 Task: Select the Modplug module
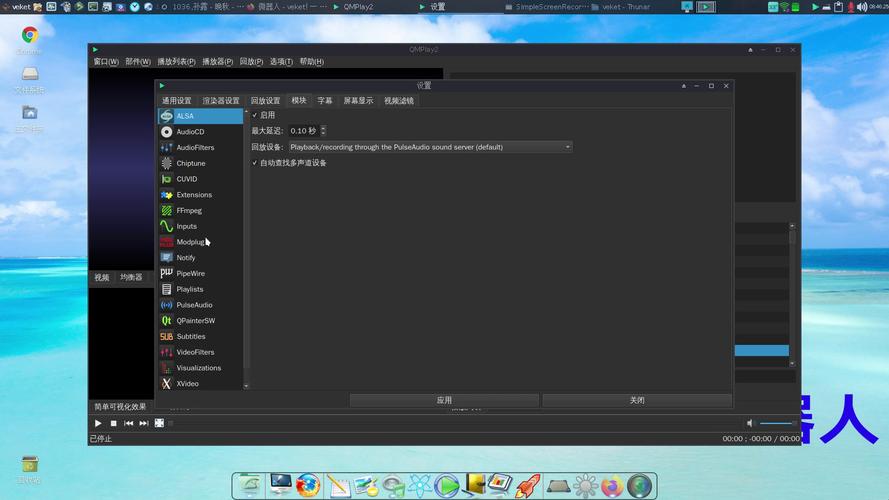click(x=201, y=242)
